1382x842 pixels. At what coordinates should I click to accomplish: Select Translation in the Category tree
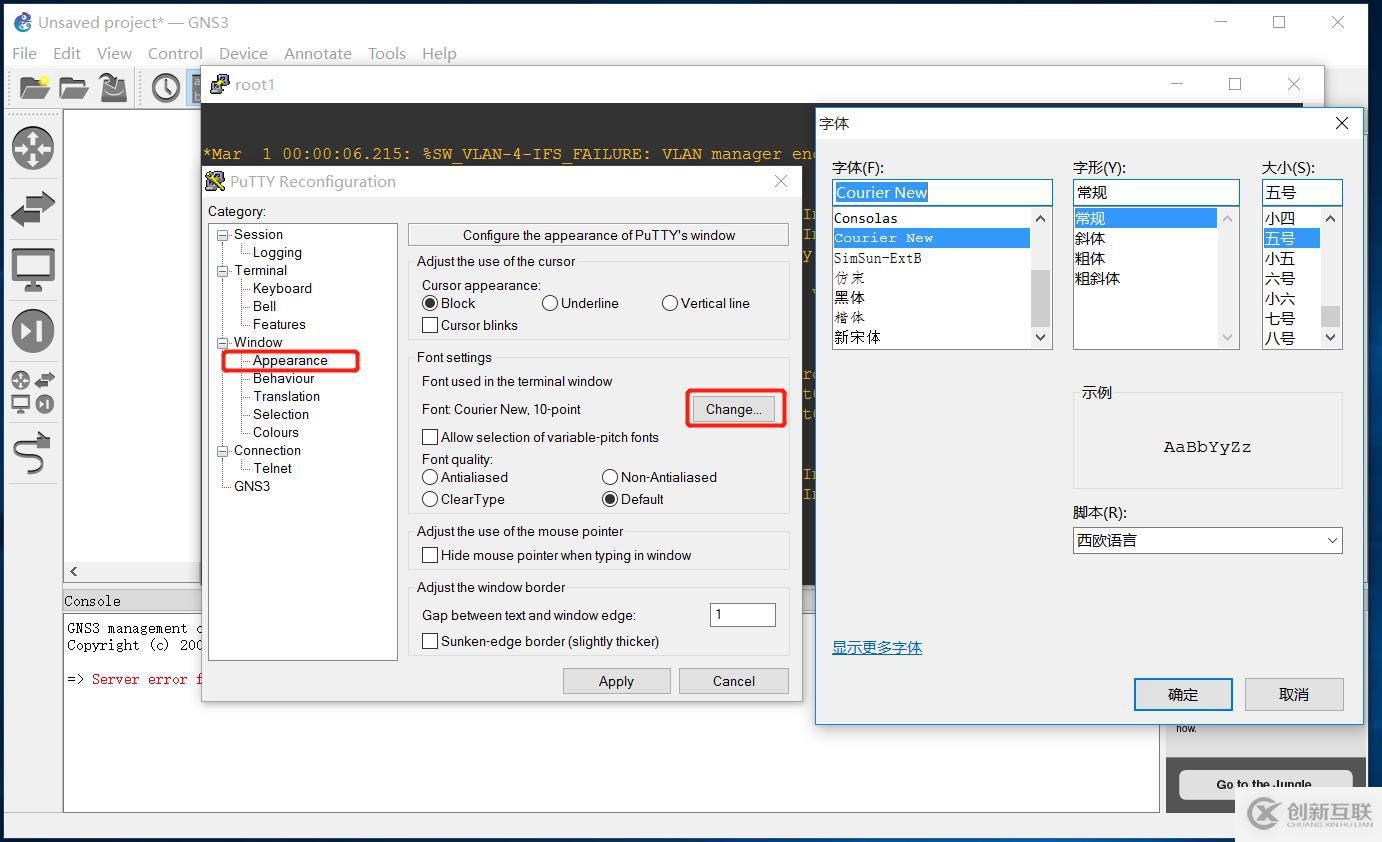tap(286, 396)
